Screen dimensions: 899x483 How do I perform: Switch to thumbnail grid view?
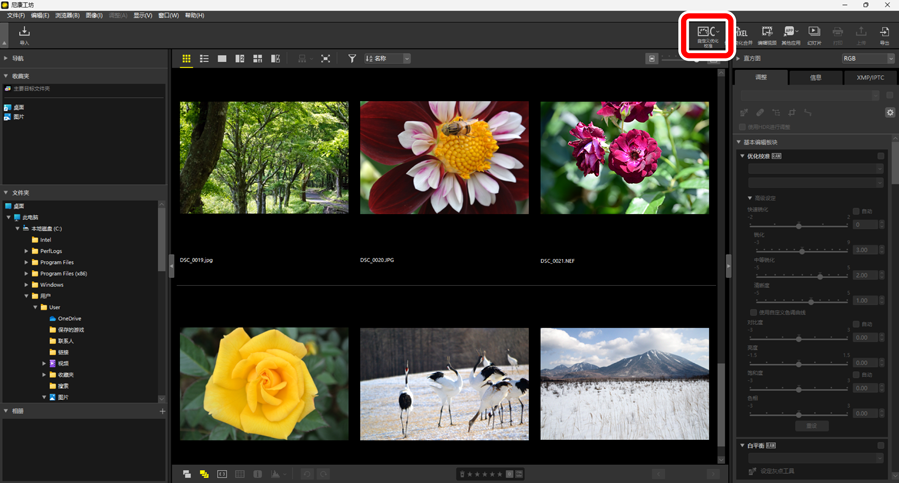click(186, 59)
